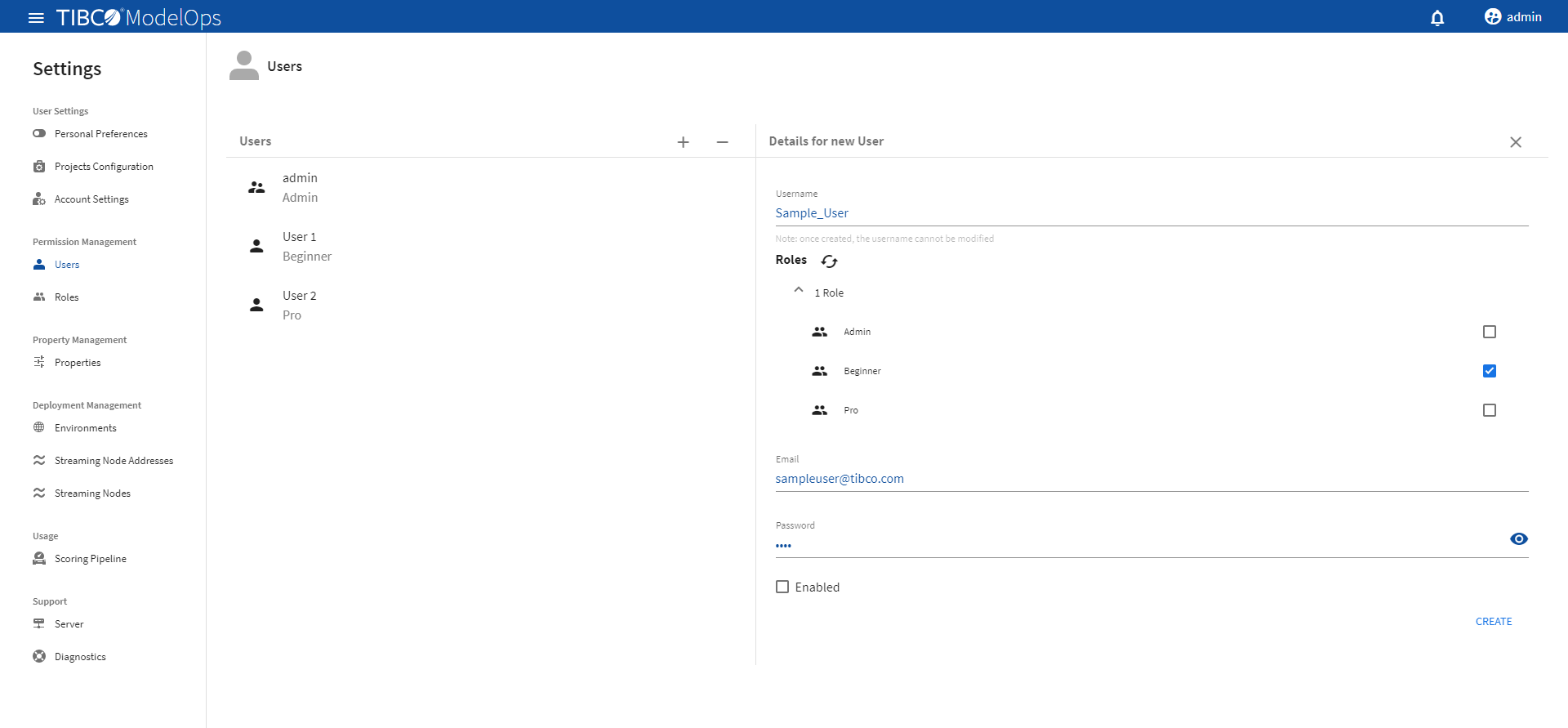Click the minus icon to remove user
The height and width of the screenshot is (728, 1568).
click(722, 142)
